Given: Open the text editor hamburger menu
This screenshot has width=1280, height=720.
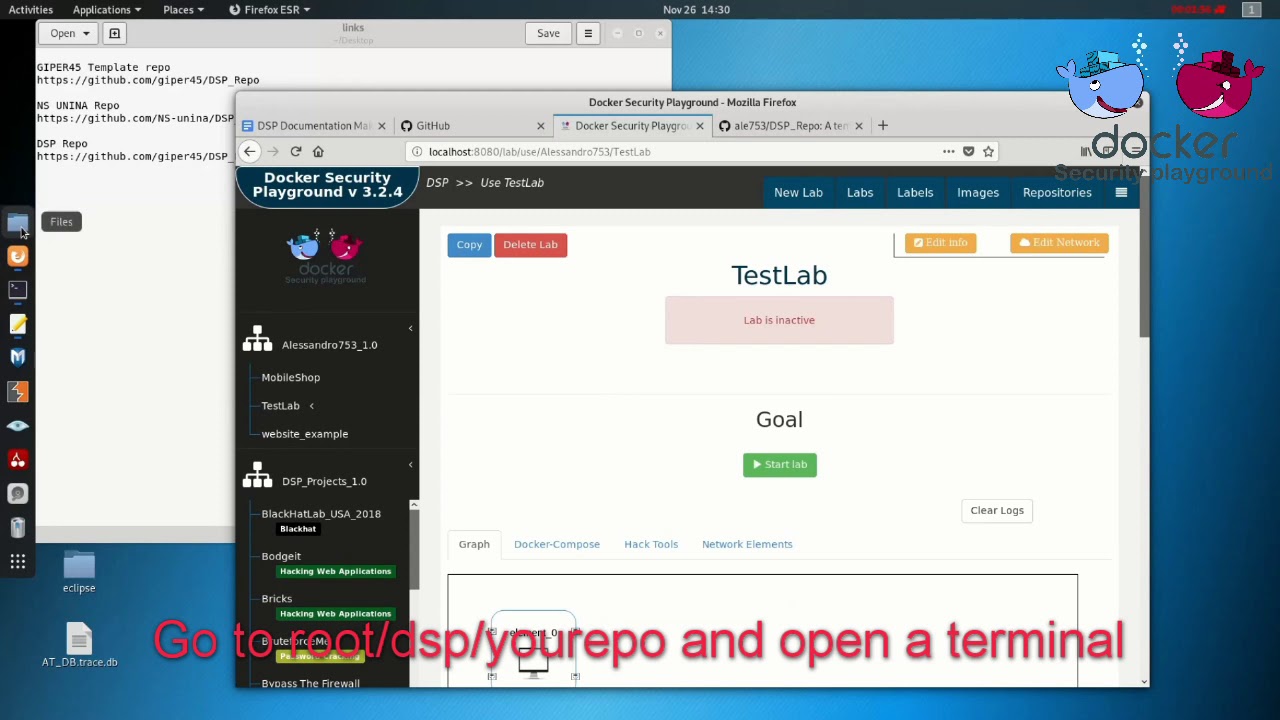Looking at the screenshot, I should pos(588,33).
